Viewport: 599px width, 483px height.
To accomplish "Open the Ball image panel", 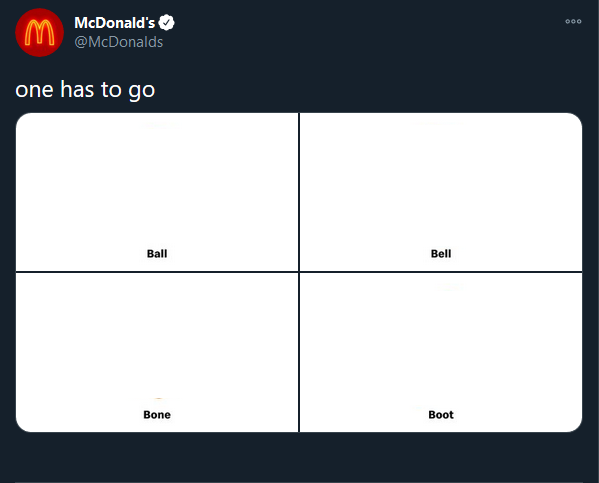I will point(157,192).
